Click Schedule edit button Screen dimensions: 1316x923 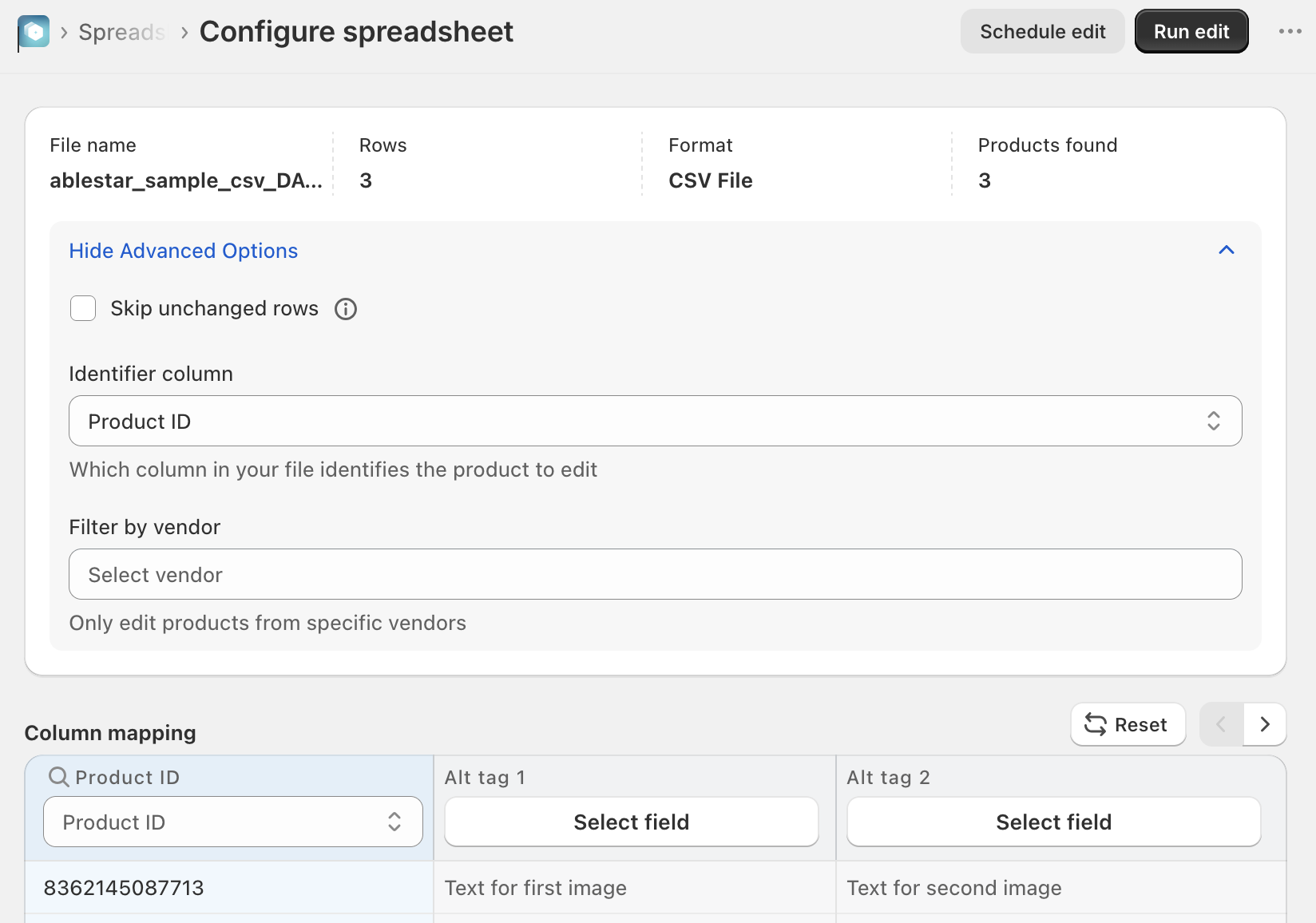[x=1042, y=31]
